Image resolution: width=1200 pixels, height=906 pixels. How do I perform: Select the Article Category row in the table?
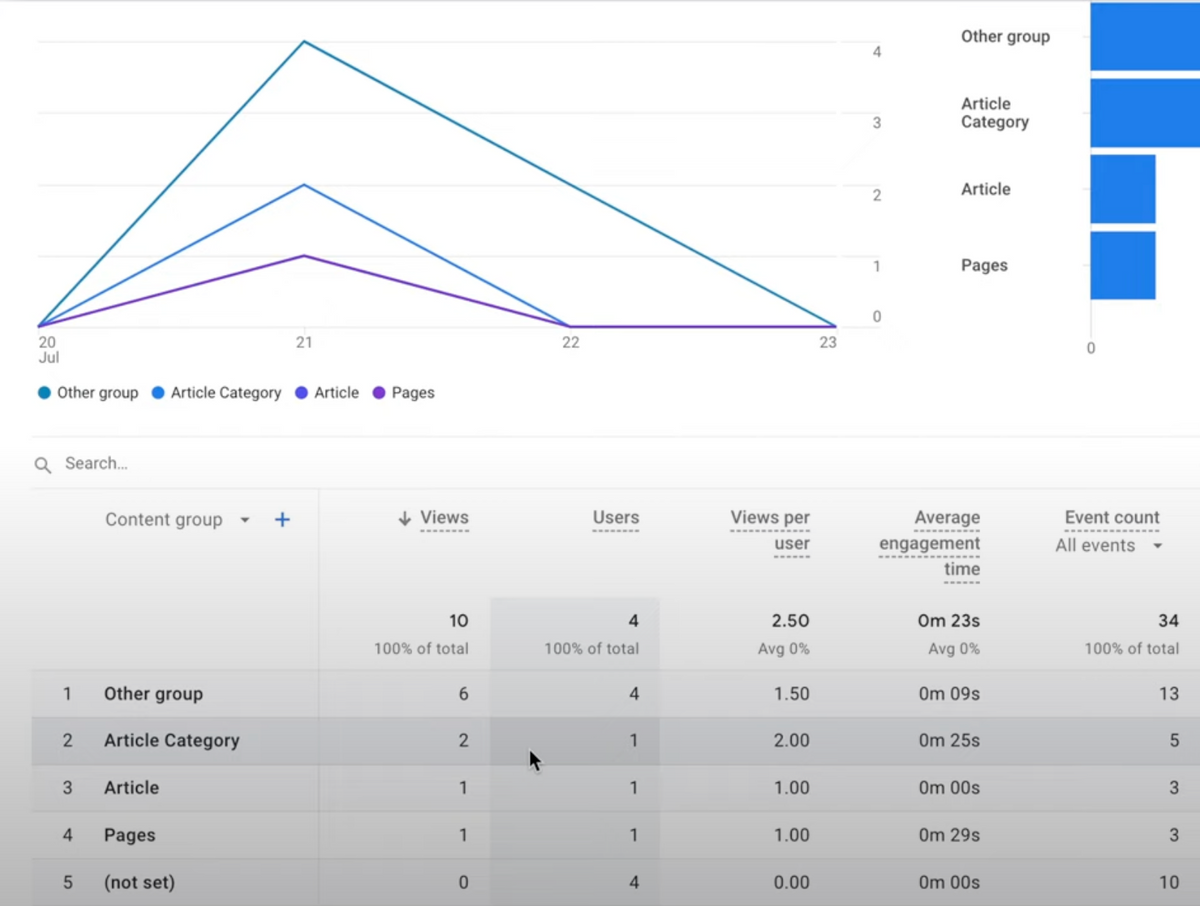(x=171, y=740)
